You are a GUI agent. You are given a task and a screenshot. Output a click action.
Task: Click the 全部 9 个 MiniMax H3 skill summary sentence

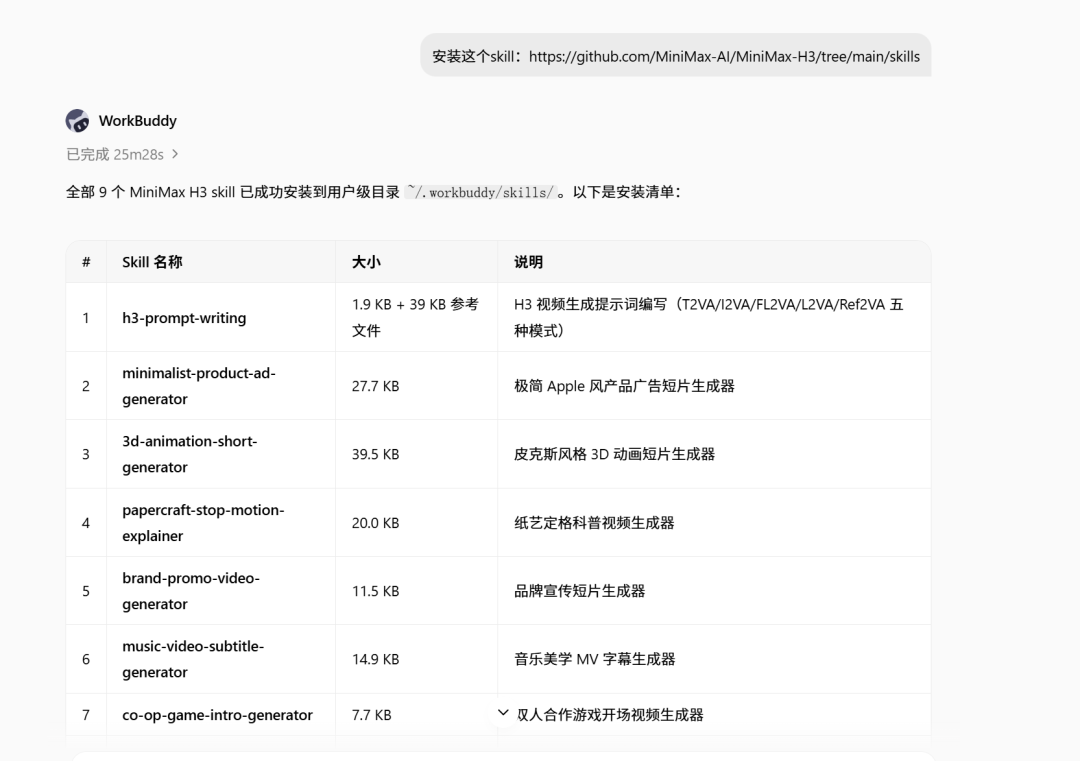[x=373, y=192]
